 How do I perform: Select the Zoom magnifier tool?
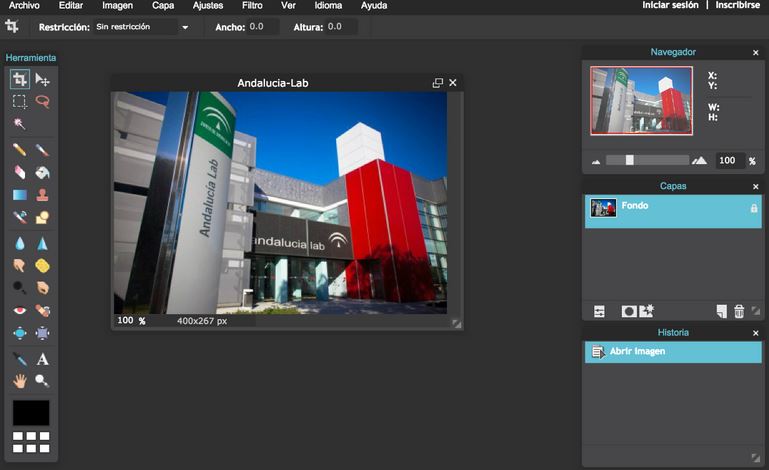click(x=42, y=381)
